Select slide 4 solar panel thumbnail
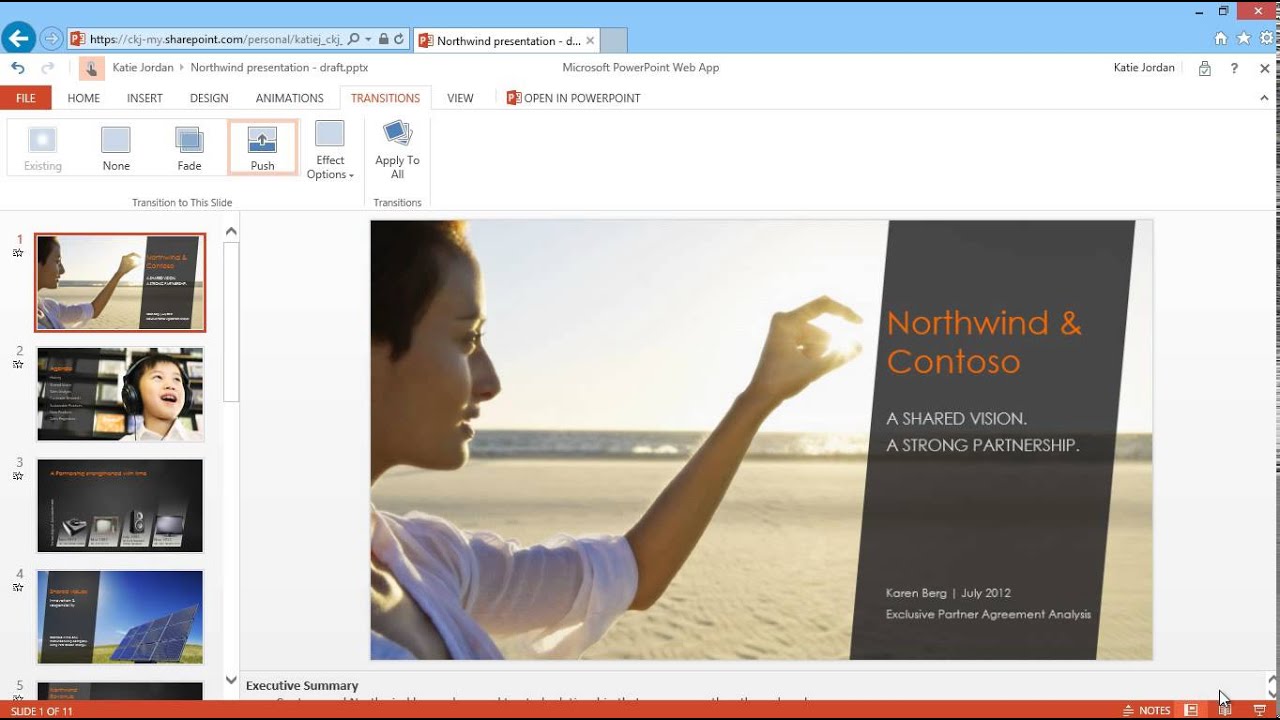The height and width of the screenshot is (720, 1280). (x=120, y=617)
